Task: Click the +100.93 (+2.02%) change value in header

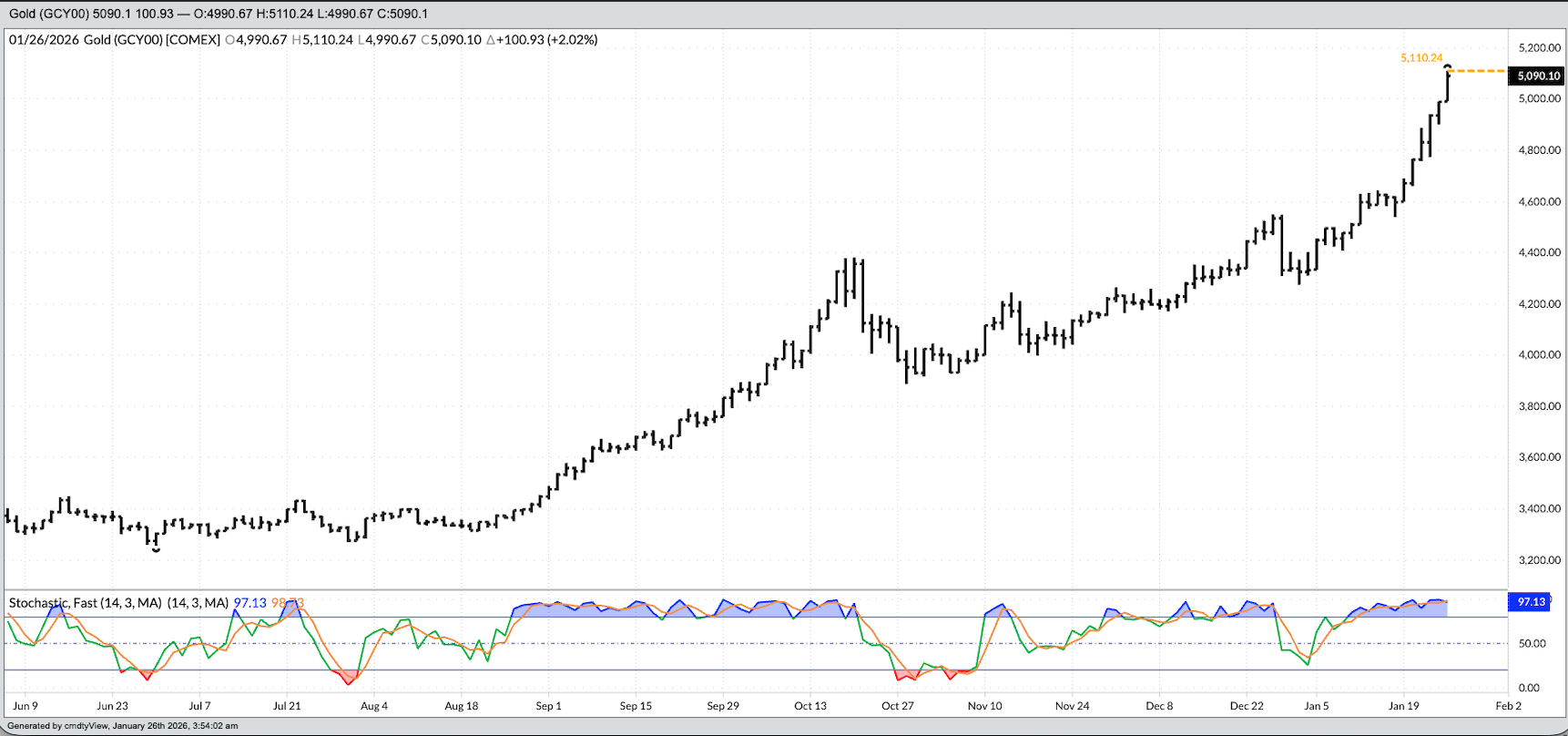Action: pos(542,40)
